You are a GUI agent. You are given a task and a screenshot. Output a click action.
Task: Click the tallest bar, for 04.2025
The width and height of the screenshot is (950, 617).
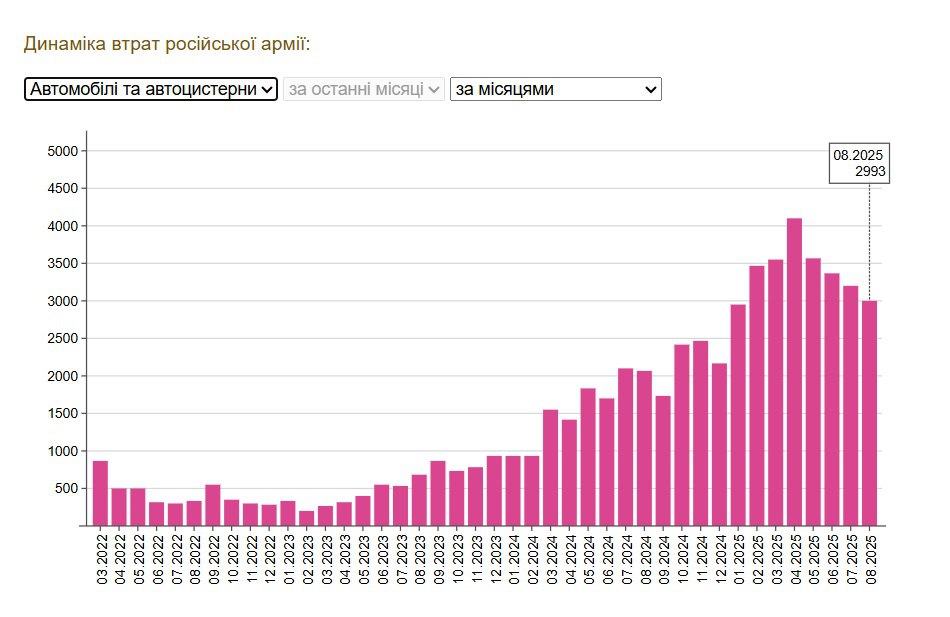click(x=794, y=372)
